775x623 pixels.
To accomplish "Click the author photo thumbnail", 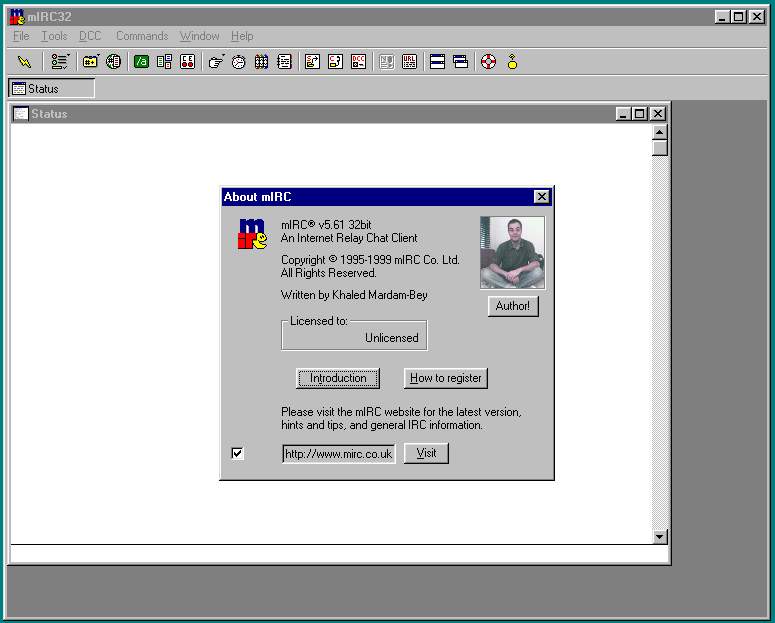I will (513, 253).
